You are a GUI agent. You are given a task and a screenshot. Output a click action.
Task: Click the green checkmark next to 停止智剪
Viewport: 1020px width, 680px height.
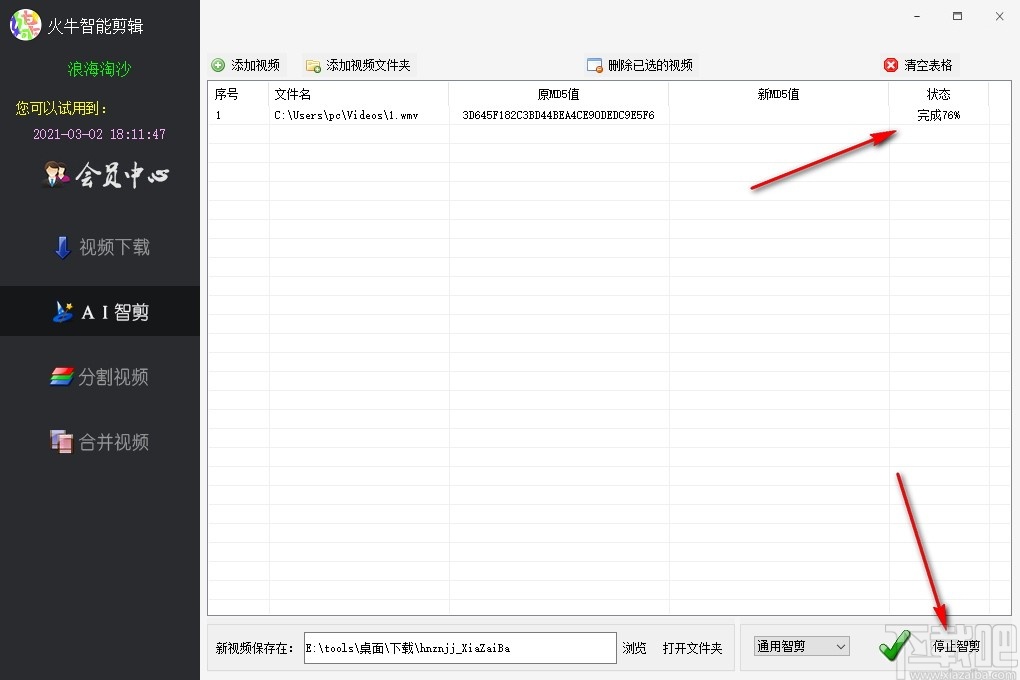893,647
